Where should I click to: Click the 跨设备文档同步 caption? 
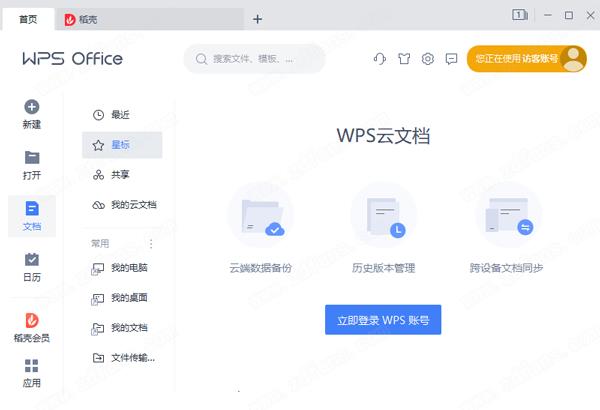[506, 268]
